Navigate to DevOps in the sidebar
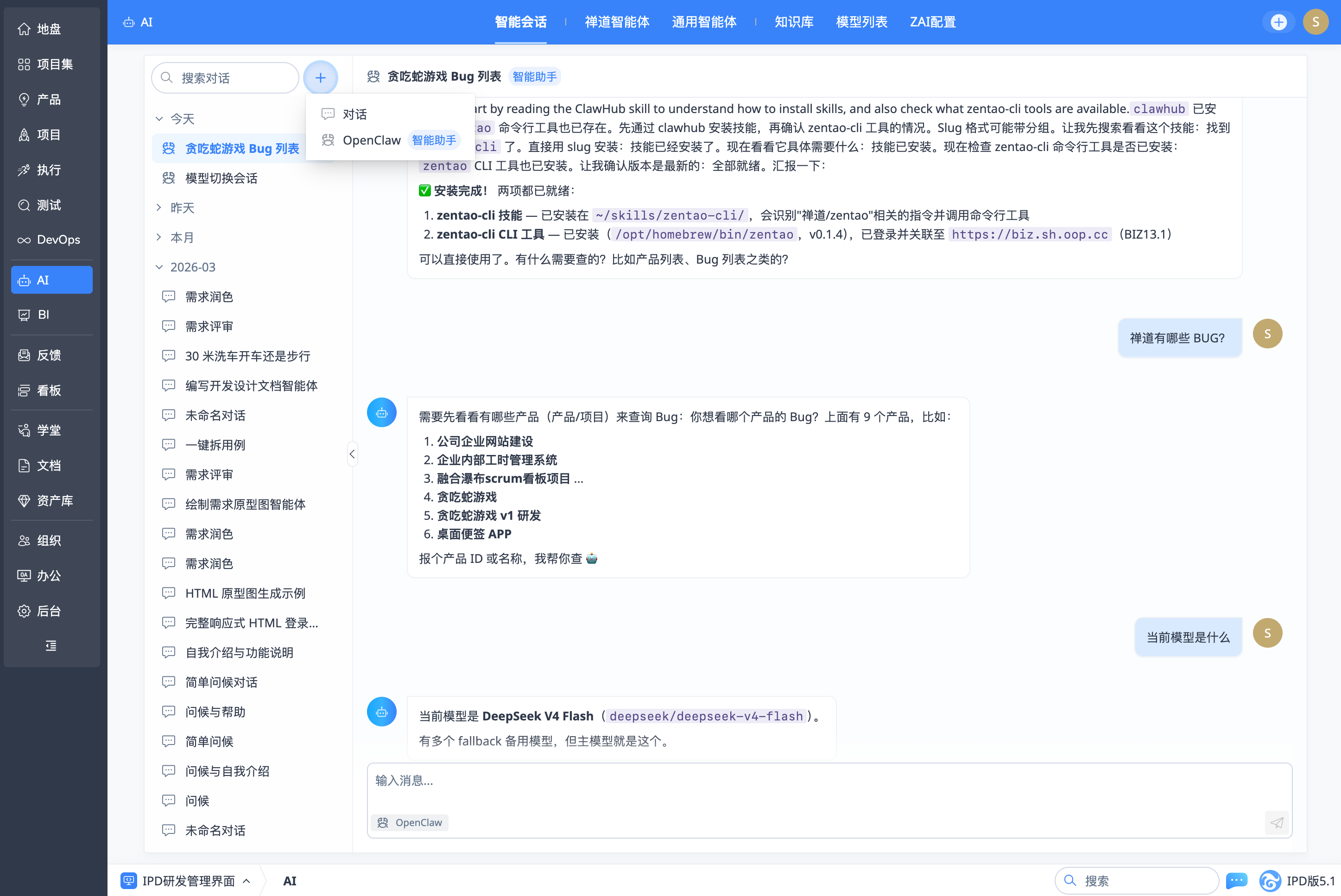The height and width of the screenshot is (896, 1341). point(51,240)
